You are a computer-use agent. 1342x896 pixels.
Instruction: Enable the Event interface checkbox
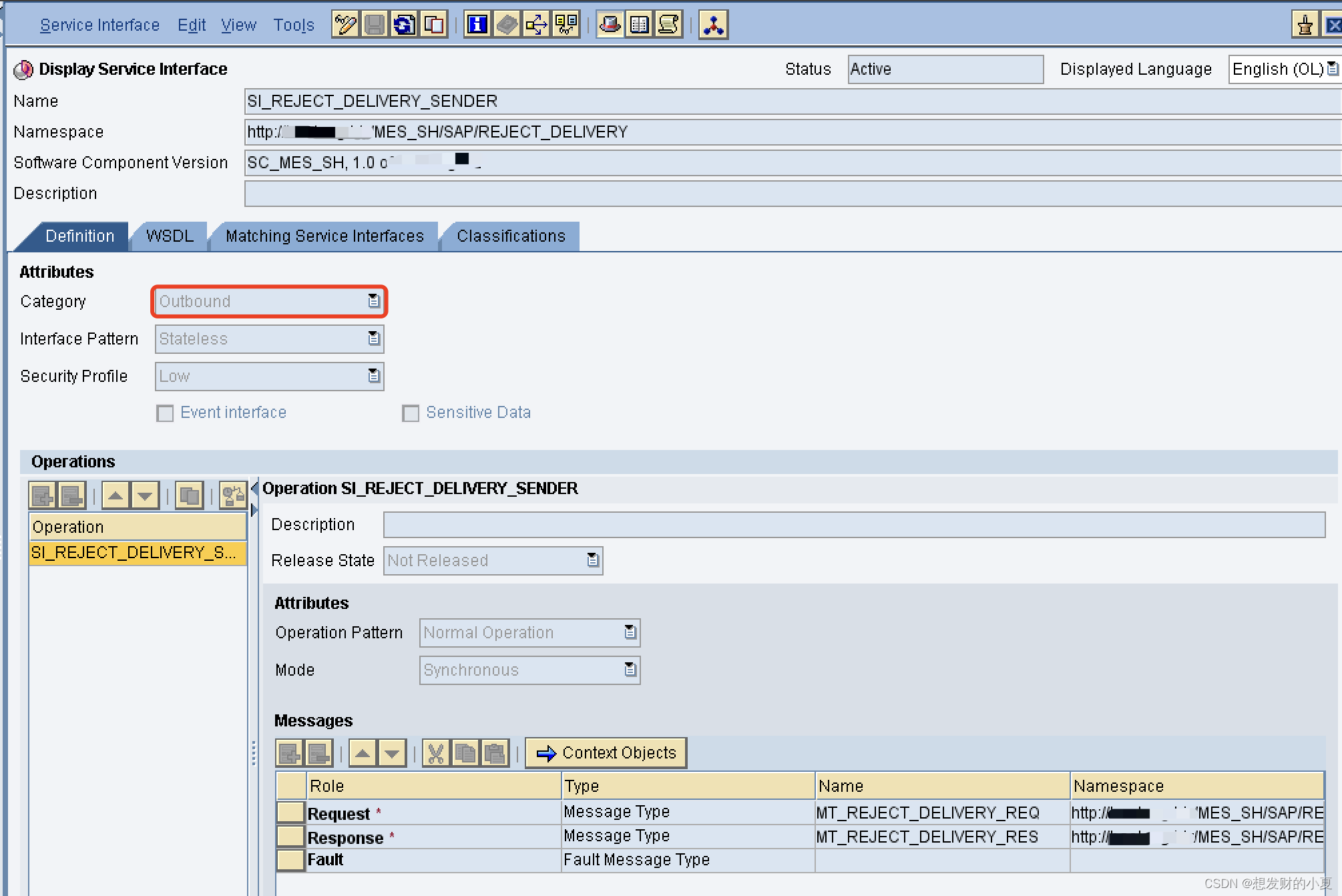(165, 413)
